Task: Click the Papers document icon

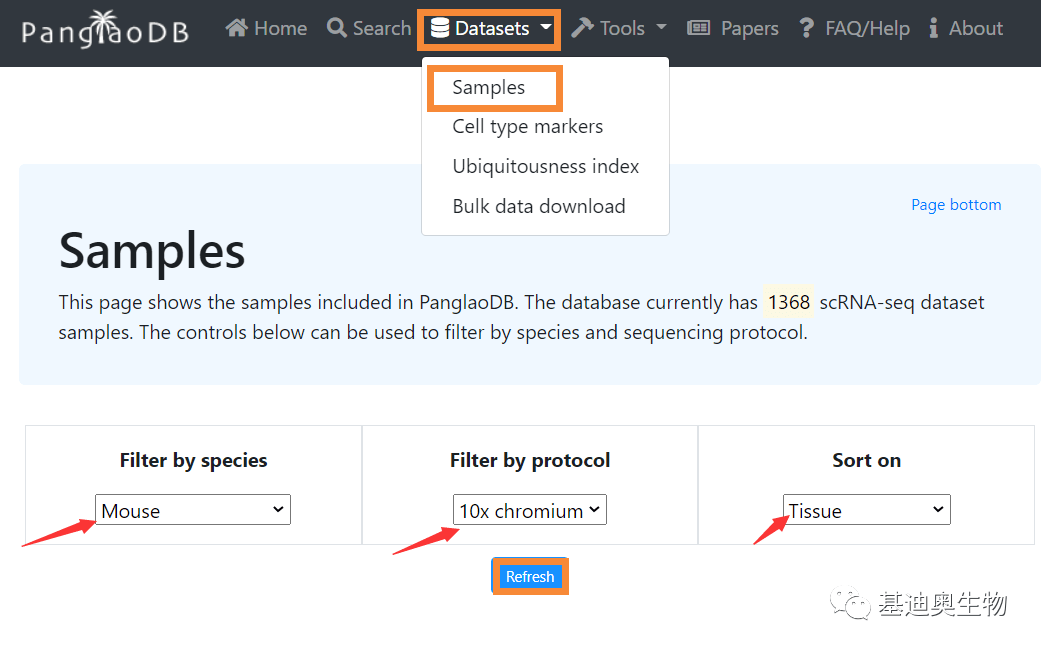Action: [x=698, y=28]
